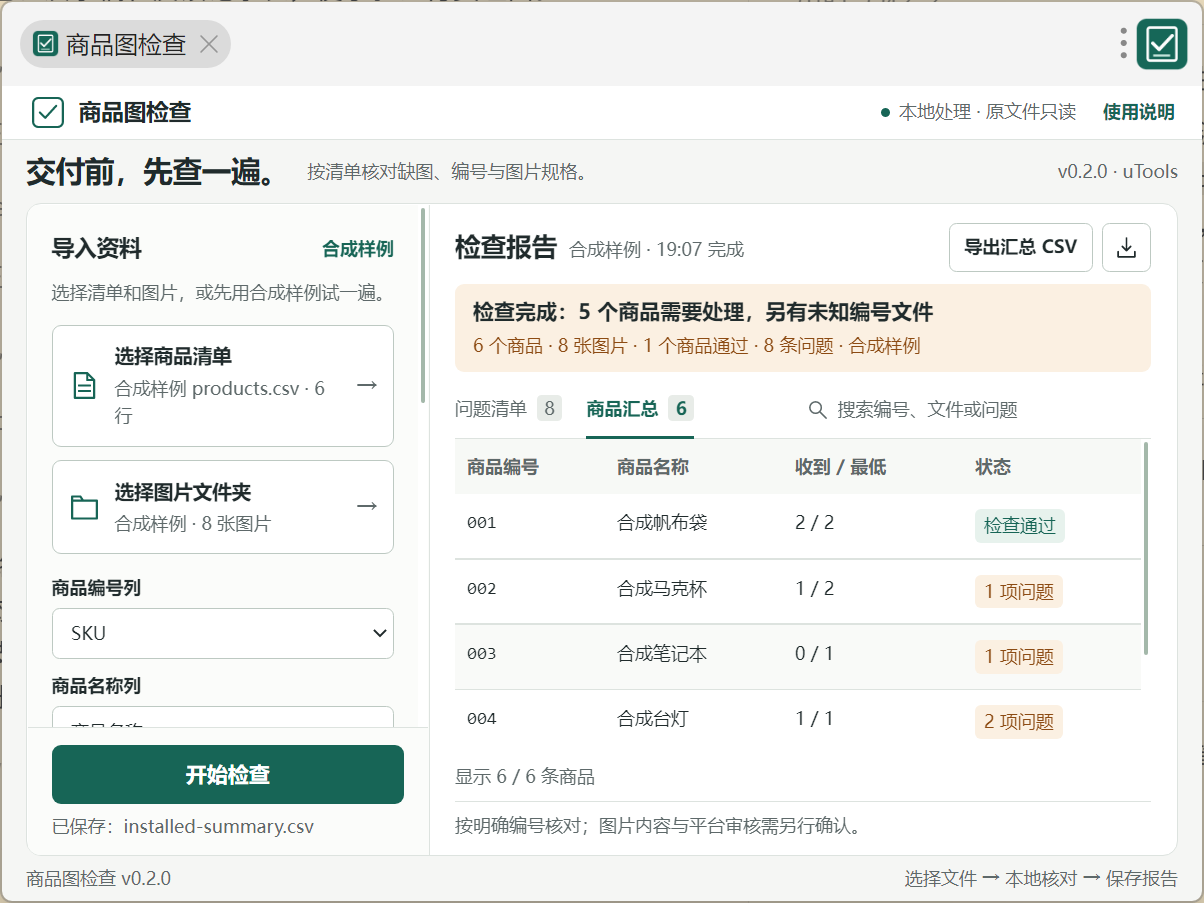The width and height of the screenshot is (1204, 903).
Task: Select product code 002 cell
Action: coord(482,589)
